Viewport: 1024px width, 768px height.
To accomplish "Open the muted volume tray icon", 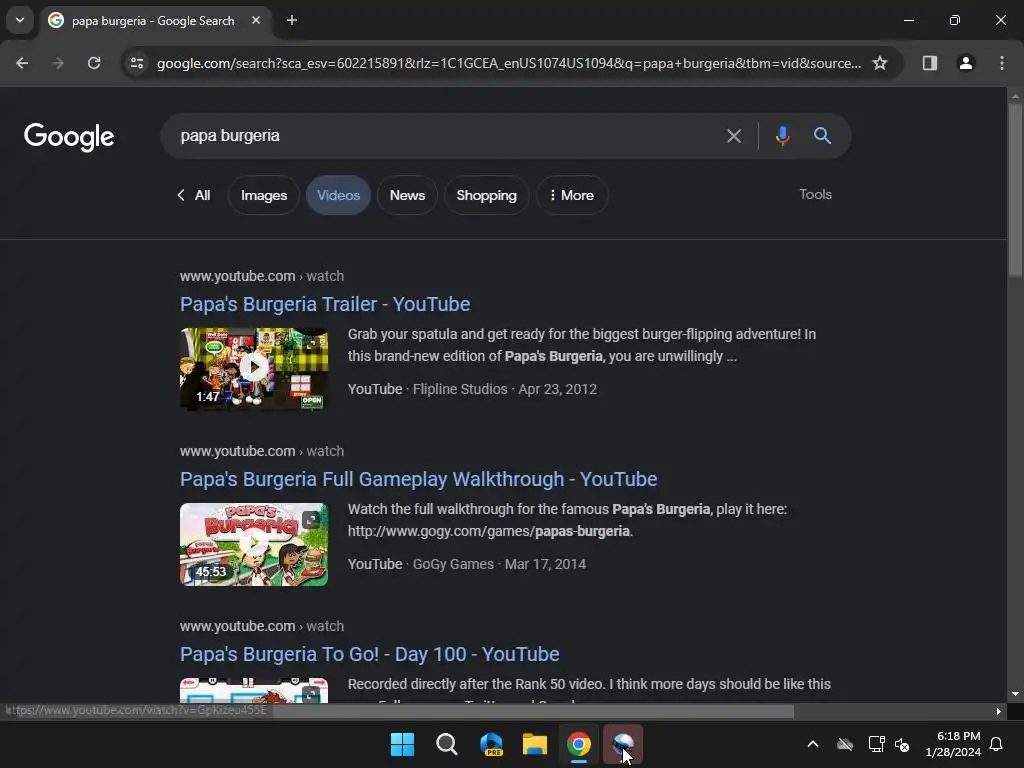I will pyautogui.click(x=903, y=744).
